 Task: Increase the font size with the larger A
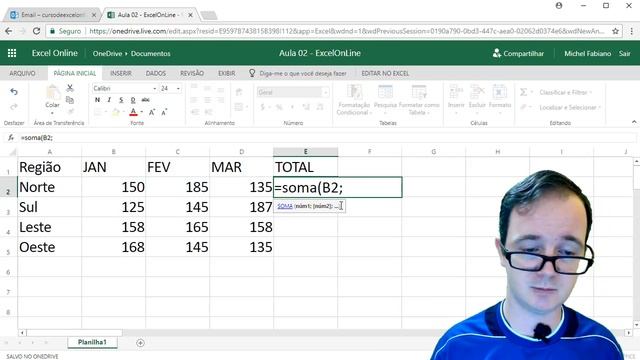152,112
